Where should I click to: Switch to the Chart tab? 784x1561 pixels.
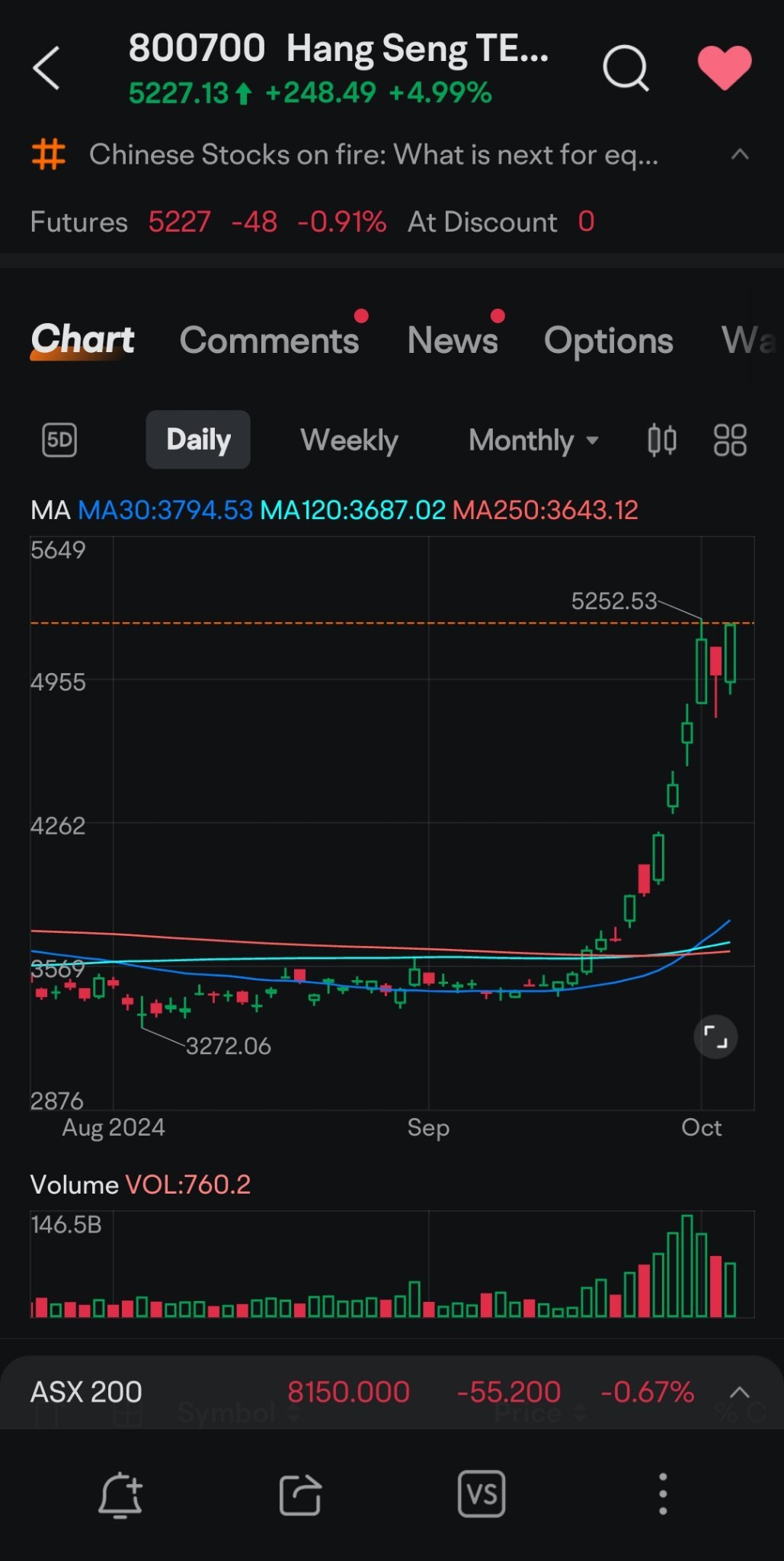click(x=82, y=339)
